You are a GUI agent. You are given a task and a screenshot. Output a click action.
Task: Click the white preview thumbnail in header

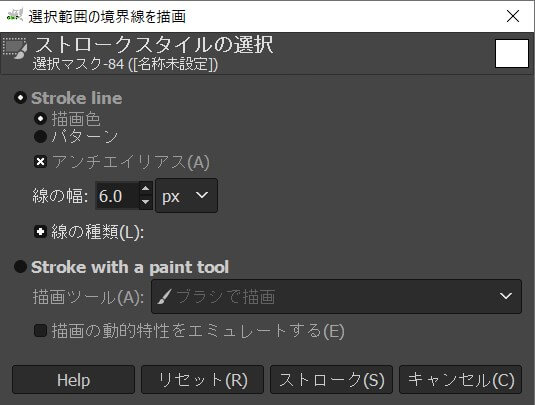512,53
